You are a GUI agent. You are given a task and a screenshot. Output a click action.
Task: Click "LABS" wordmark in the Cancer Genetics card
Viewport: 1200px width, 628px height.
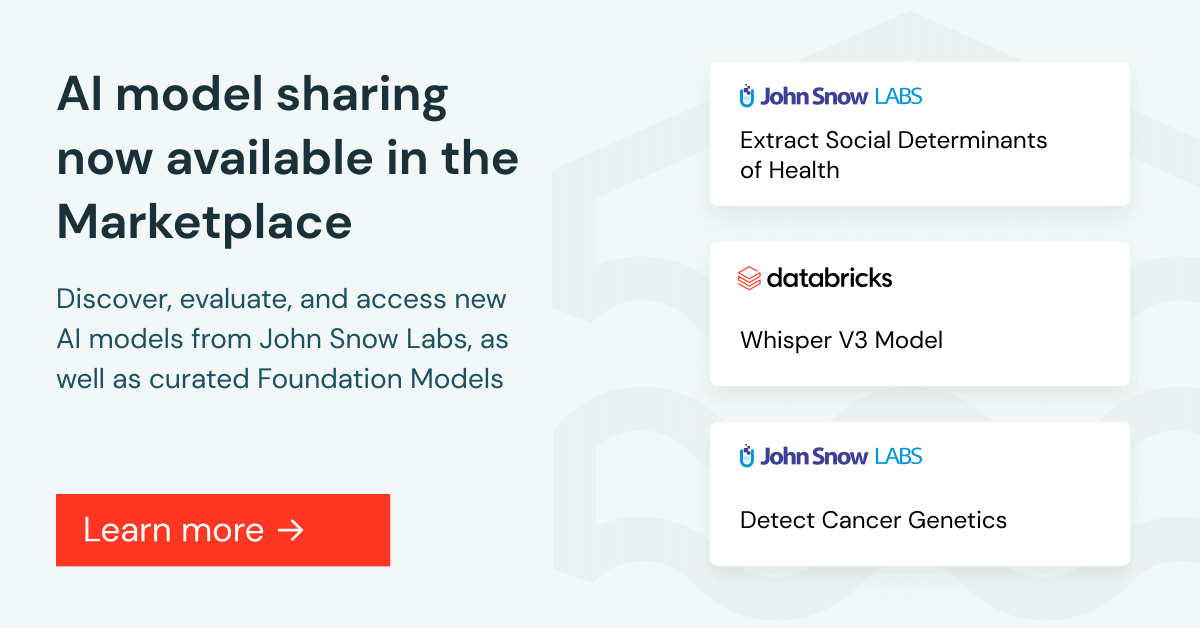point(898,457)
